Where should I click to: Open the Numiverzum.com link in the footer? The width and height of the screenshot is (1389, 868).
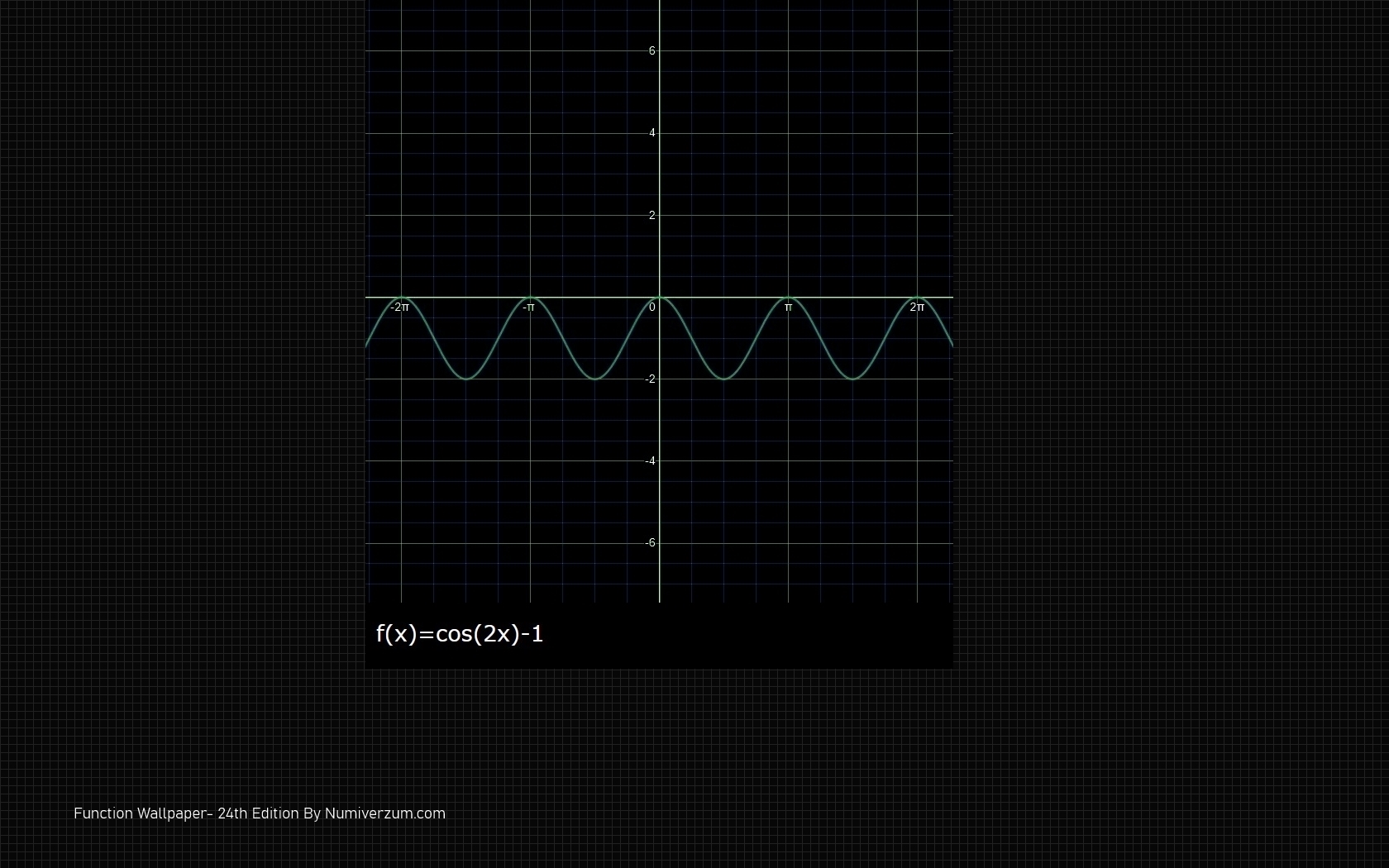point(384,813)
